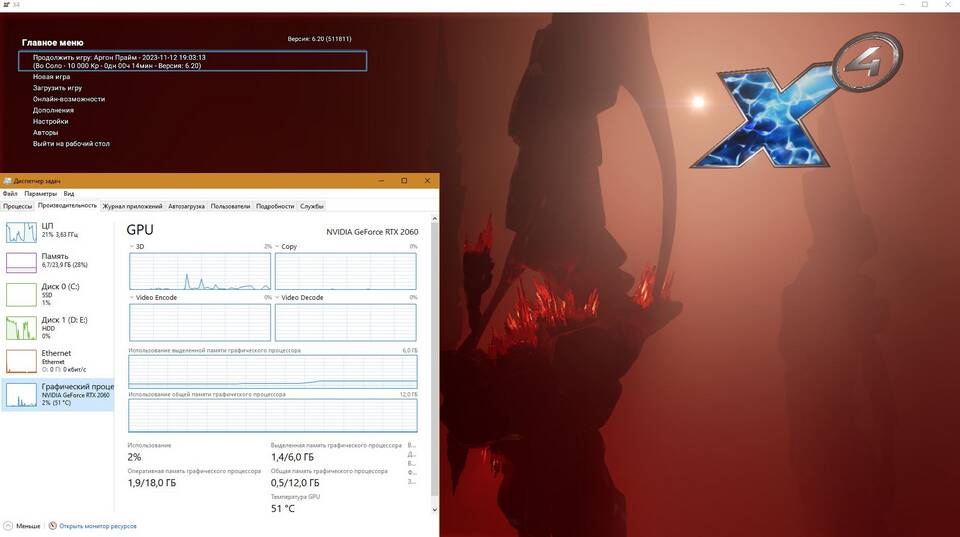
Task: Switch to the Процессы tab
Action: [18, 206]
